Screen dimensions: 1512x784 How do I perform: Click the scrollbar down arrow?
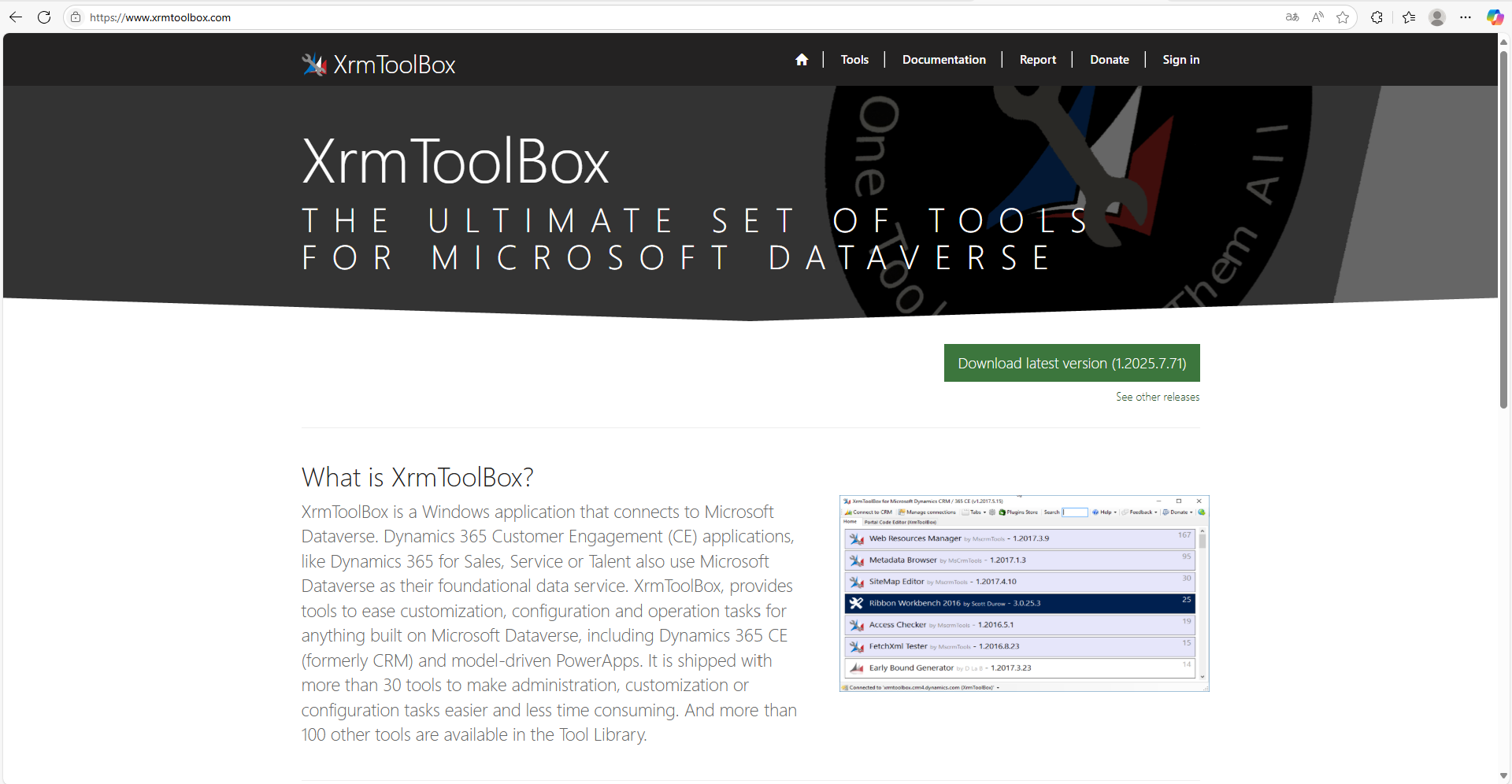click(1503, 776)
